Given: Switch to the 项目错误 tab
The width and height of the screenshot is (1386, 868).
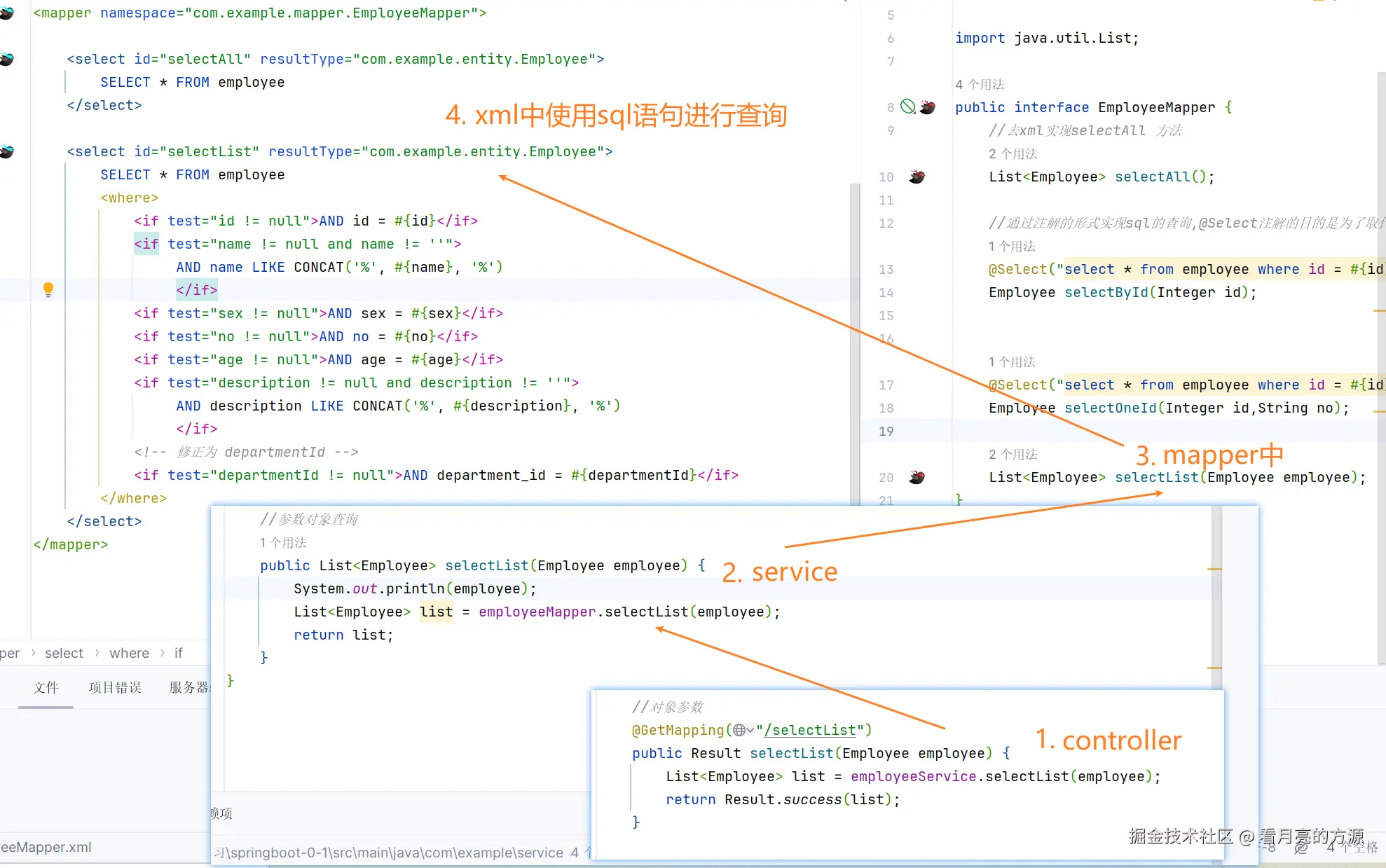Looking at the screenshot, I should point(115,687).
